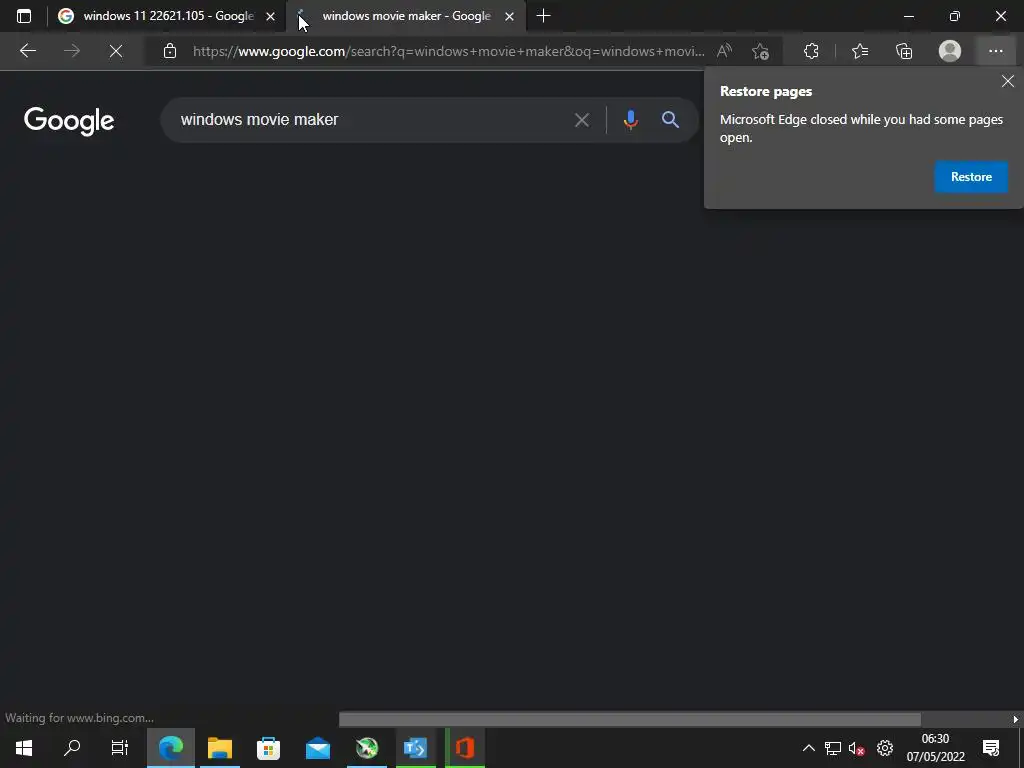The image size is (1024, 768).
Task: Go back to the previous page
Action: [27, 51]
